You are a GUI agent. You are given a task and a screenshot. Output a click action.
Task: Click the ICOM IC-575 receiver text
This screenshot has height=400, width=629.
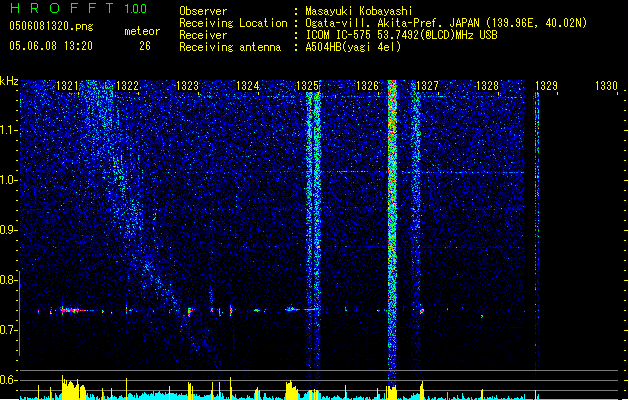point(402,35)
